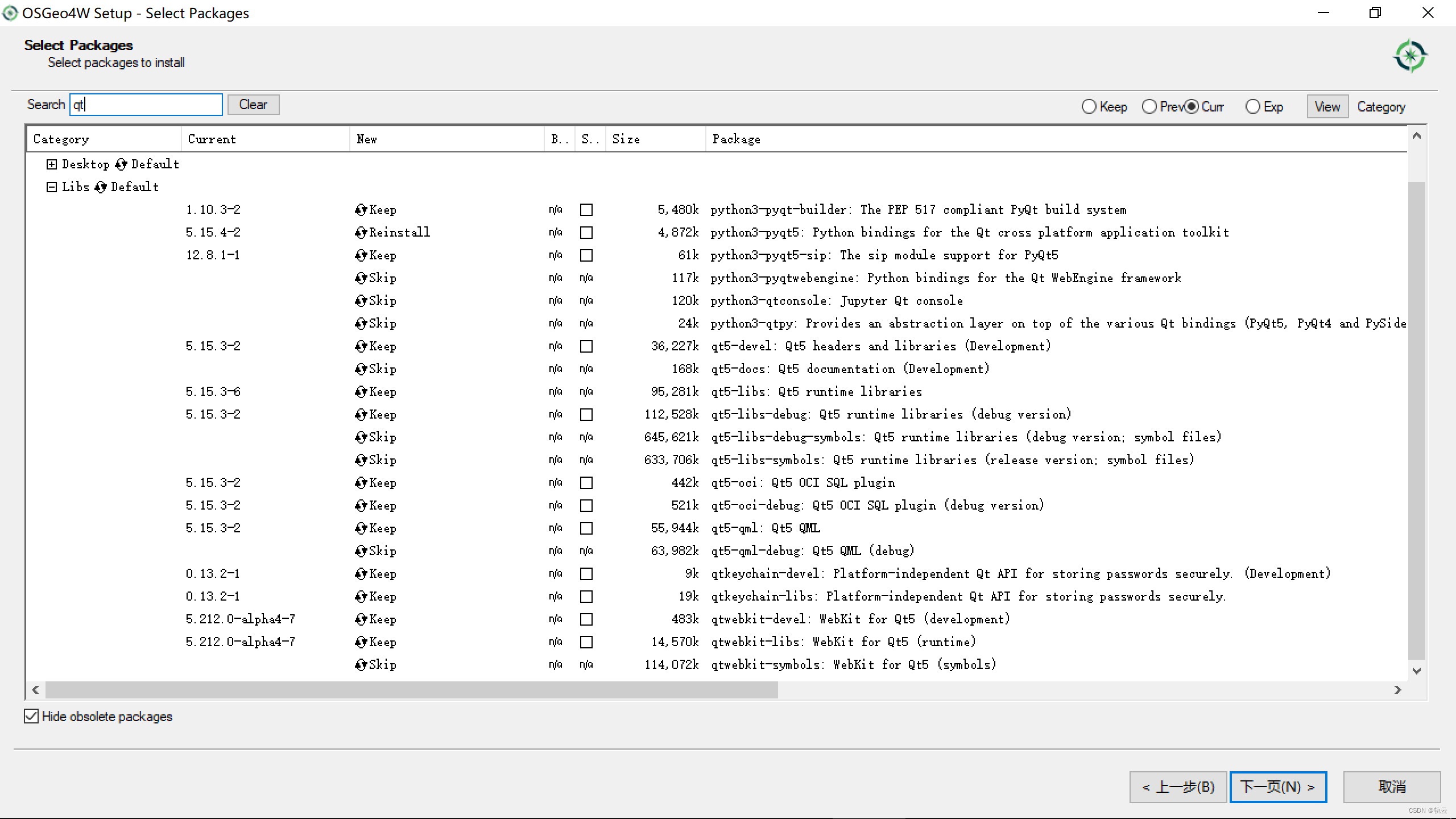Click the vertical scrollbar thumb

click(x=1417, y=420)
